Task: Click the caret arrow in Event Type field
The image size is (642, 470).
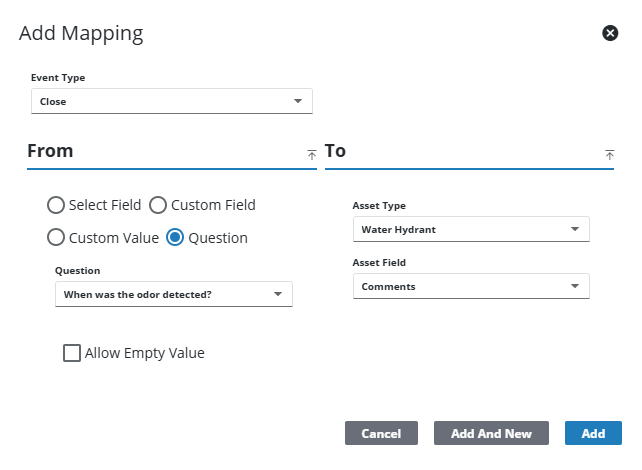Action: (297, 101)
